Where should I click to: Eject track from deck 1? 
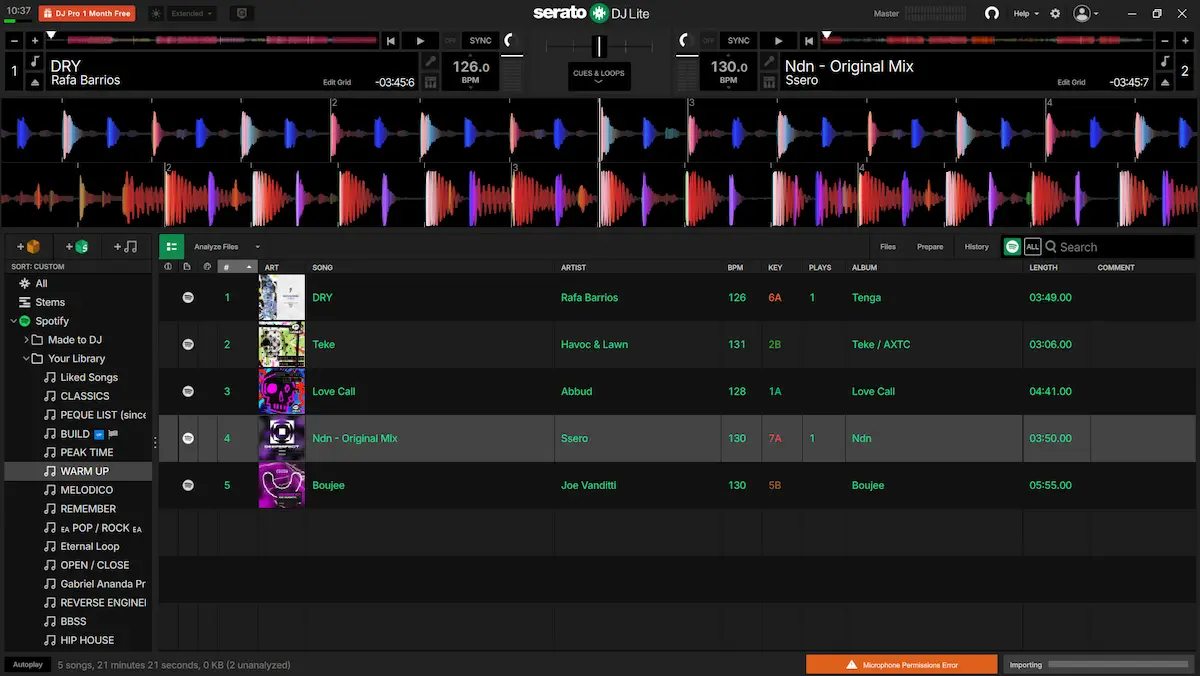pyautogui.click(x=35, y=83)
